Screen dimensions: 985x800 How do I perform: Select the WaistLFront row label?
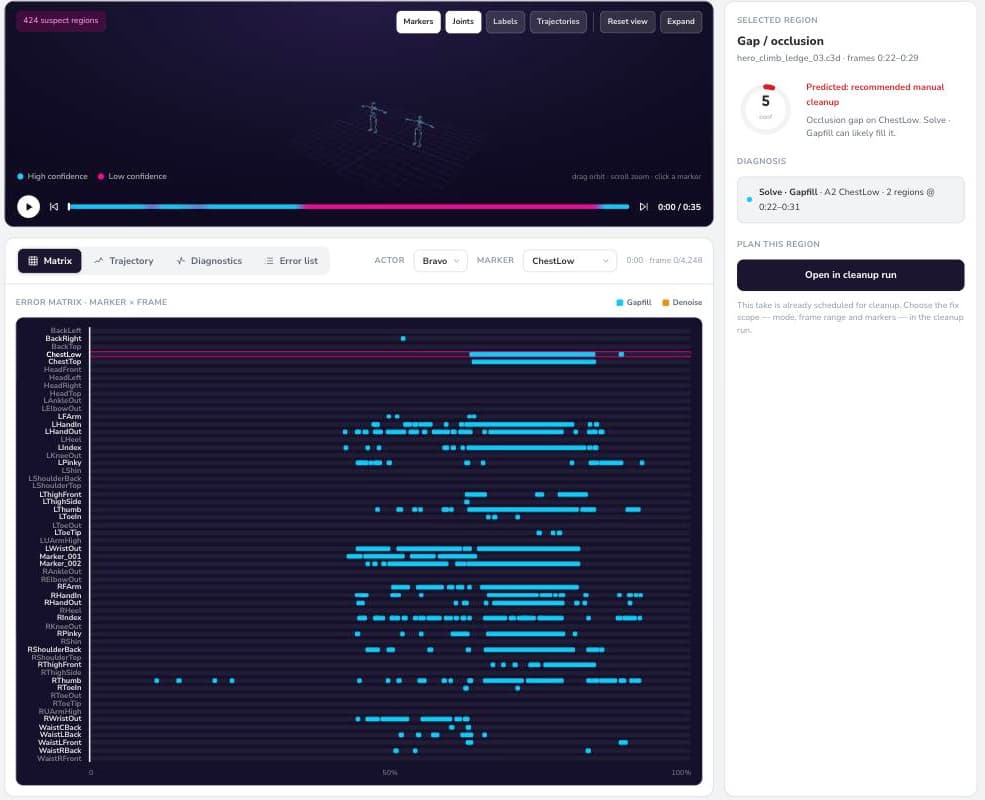pyautogui.click(x=60, y=743)
